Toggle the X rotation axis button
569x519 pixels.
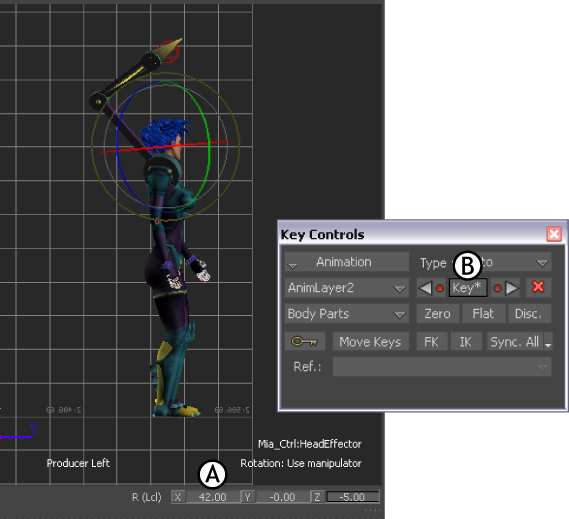click(x=178, y=497)
